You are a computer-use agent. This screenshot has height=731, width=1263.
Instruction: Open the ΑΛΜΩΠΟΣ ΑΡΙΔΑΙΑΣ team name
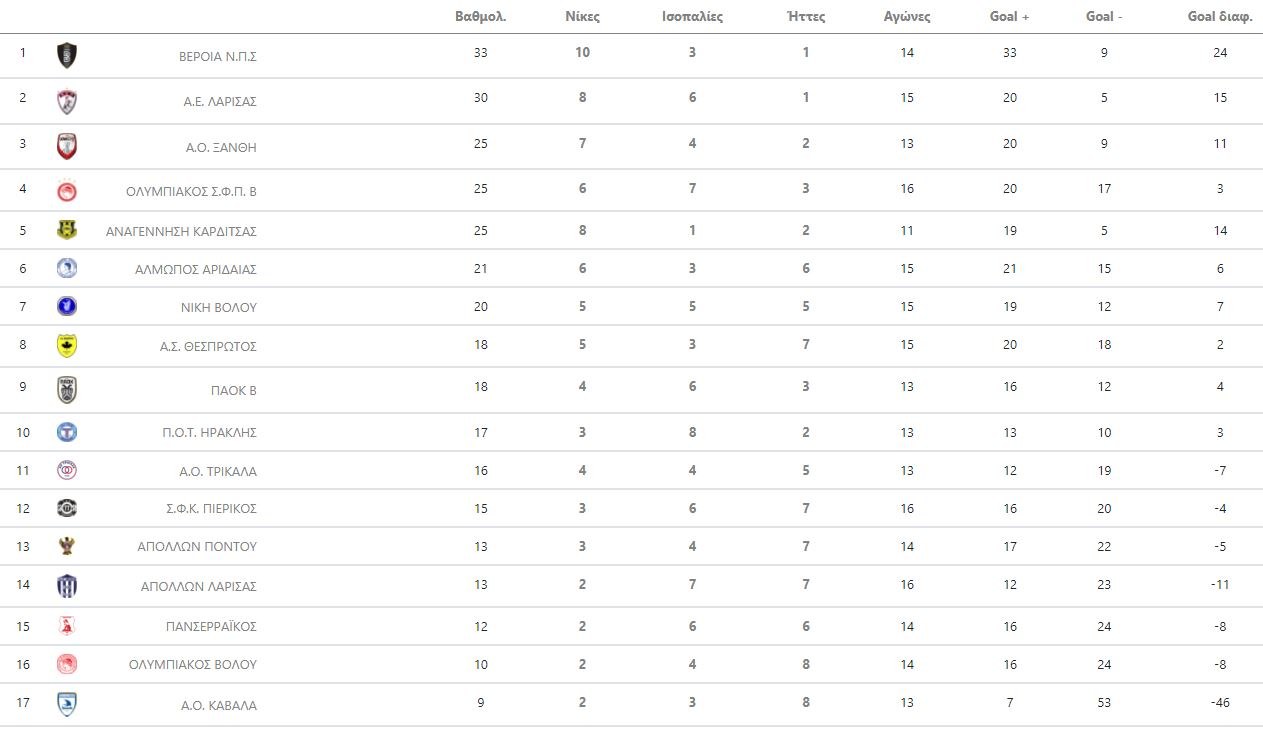click(196, 269)
